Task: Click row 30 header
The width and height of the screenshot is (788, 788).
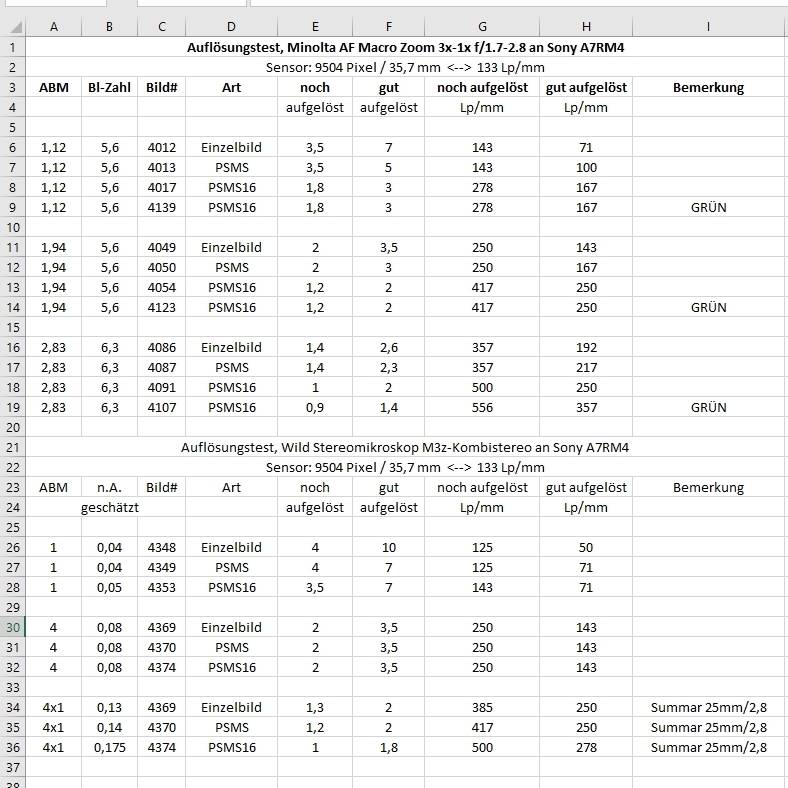Action: tap(12, 627)
